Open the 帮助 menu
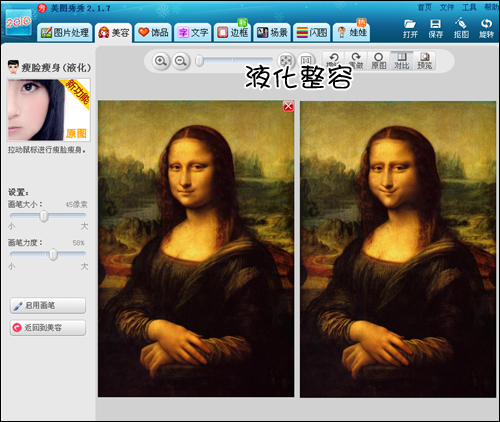This screenshot has width=500, height=422. [491, 7]
